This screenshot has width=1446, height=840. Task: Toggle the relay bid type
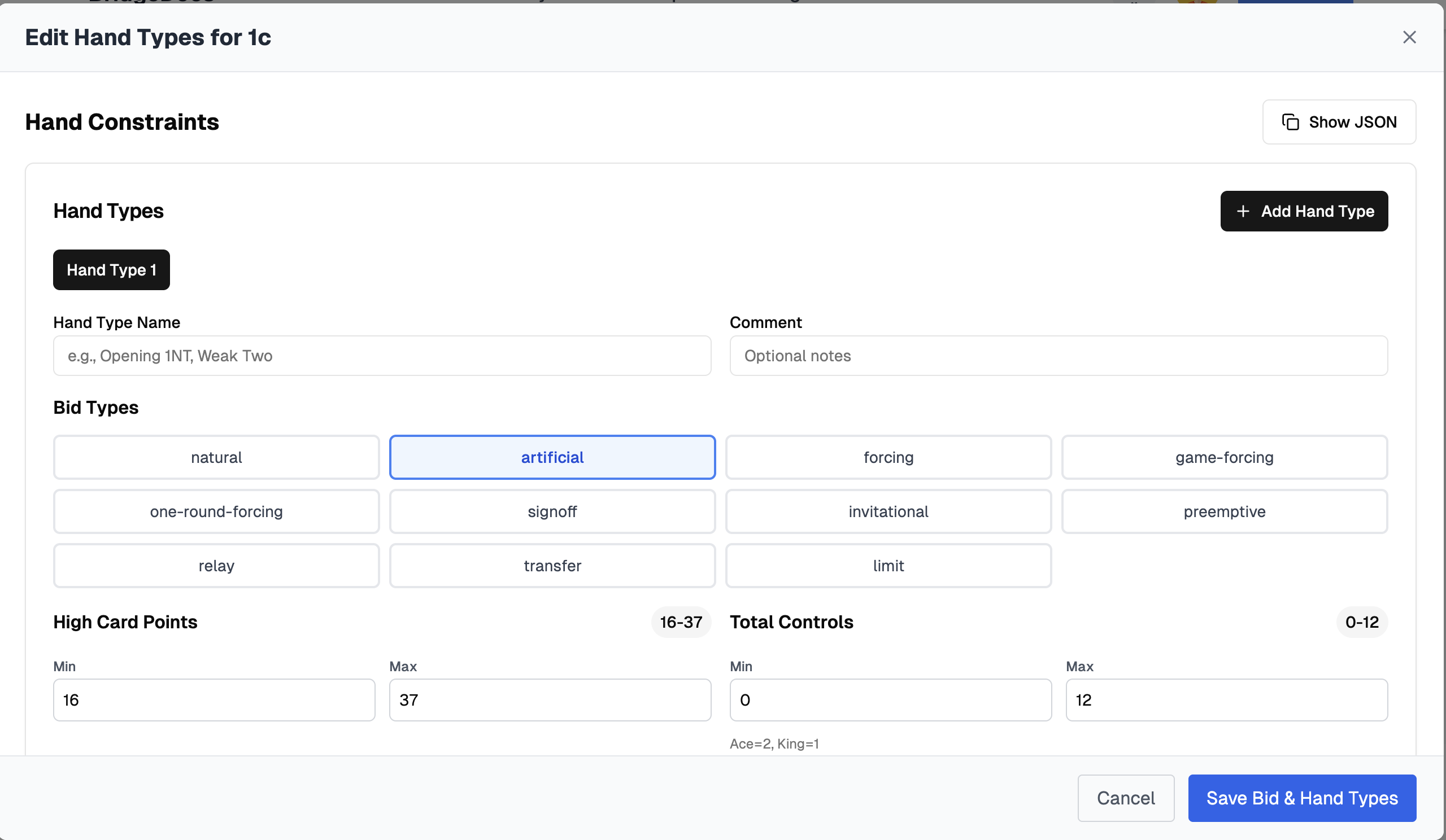click(x=216, y=566)
